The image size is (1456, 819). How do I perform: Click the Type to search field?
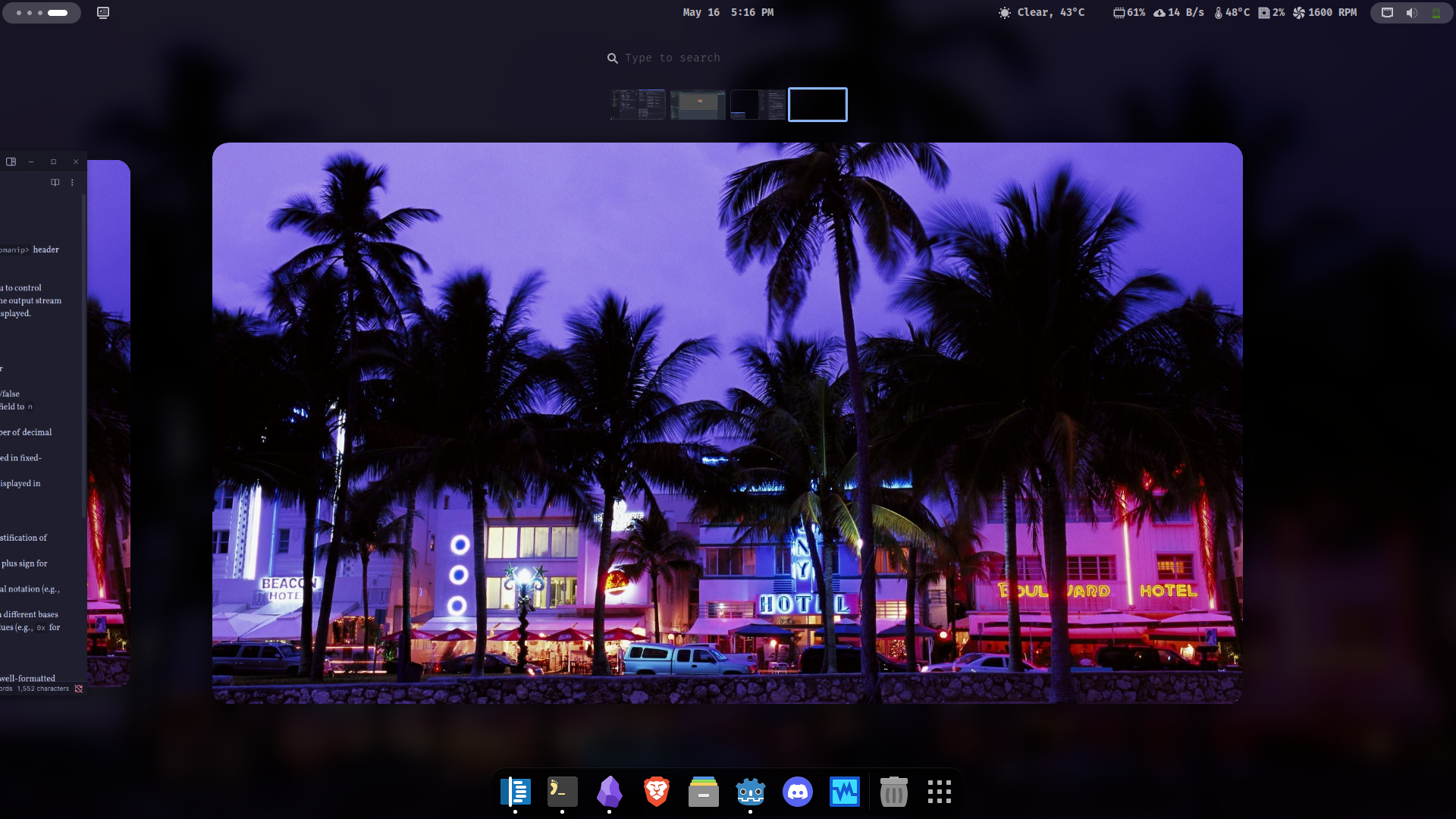coord(672,58)
